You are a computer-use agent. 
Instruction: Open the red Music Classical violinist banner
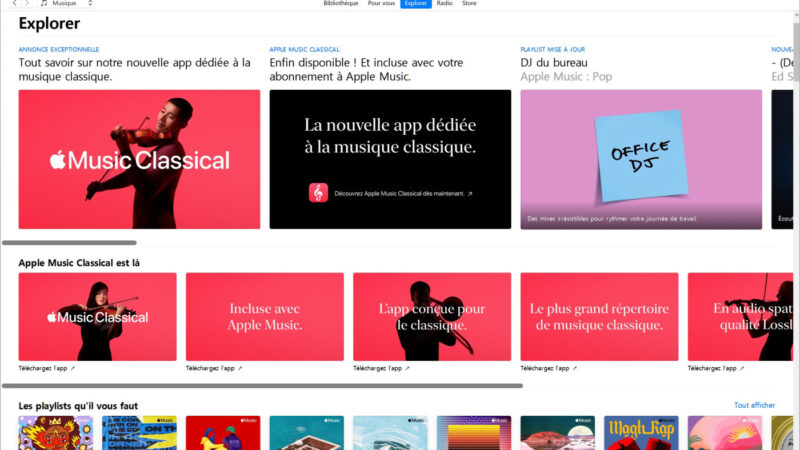pyautogui.click(x=139, y=159)
